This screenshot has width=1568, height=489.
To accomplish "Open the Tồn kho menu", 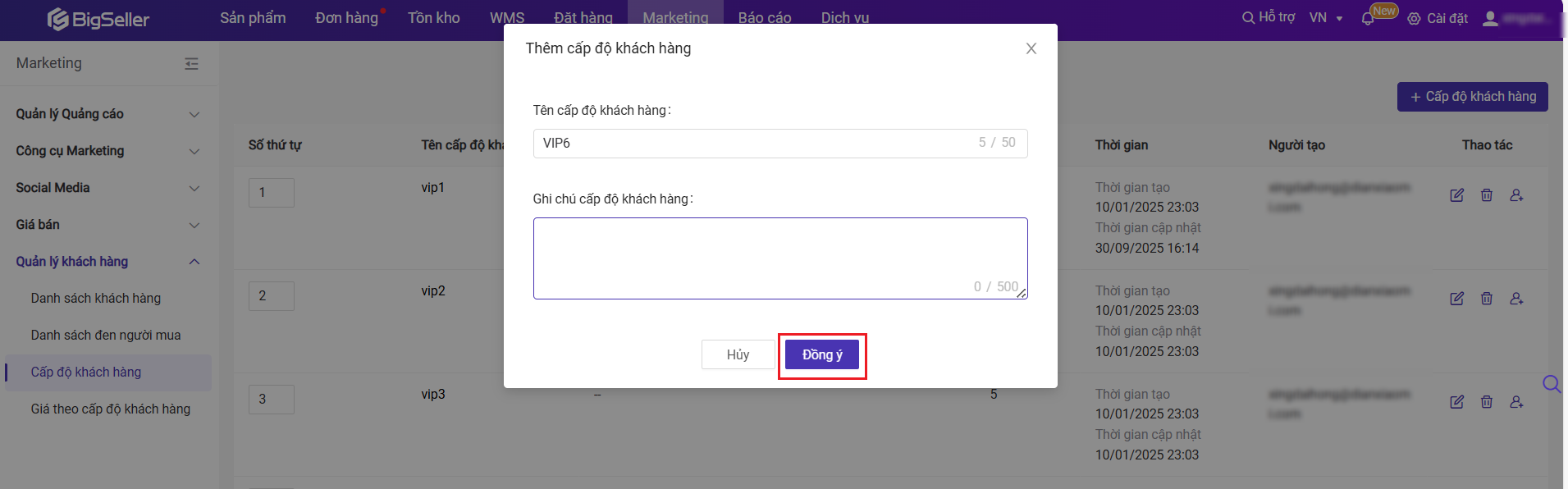I will pos(433,18).
